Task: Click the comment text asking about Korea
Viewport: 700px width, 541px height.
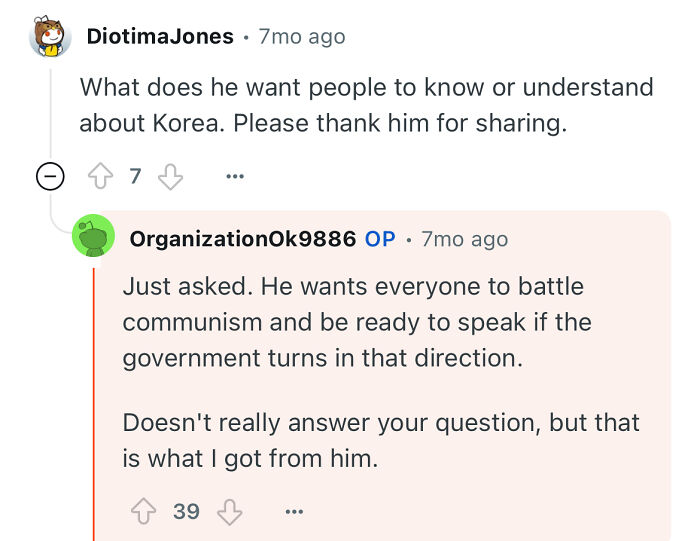Action: click(x=366, y=104)
